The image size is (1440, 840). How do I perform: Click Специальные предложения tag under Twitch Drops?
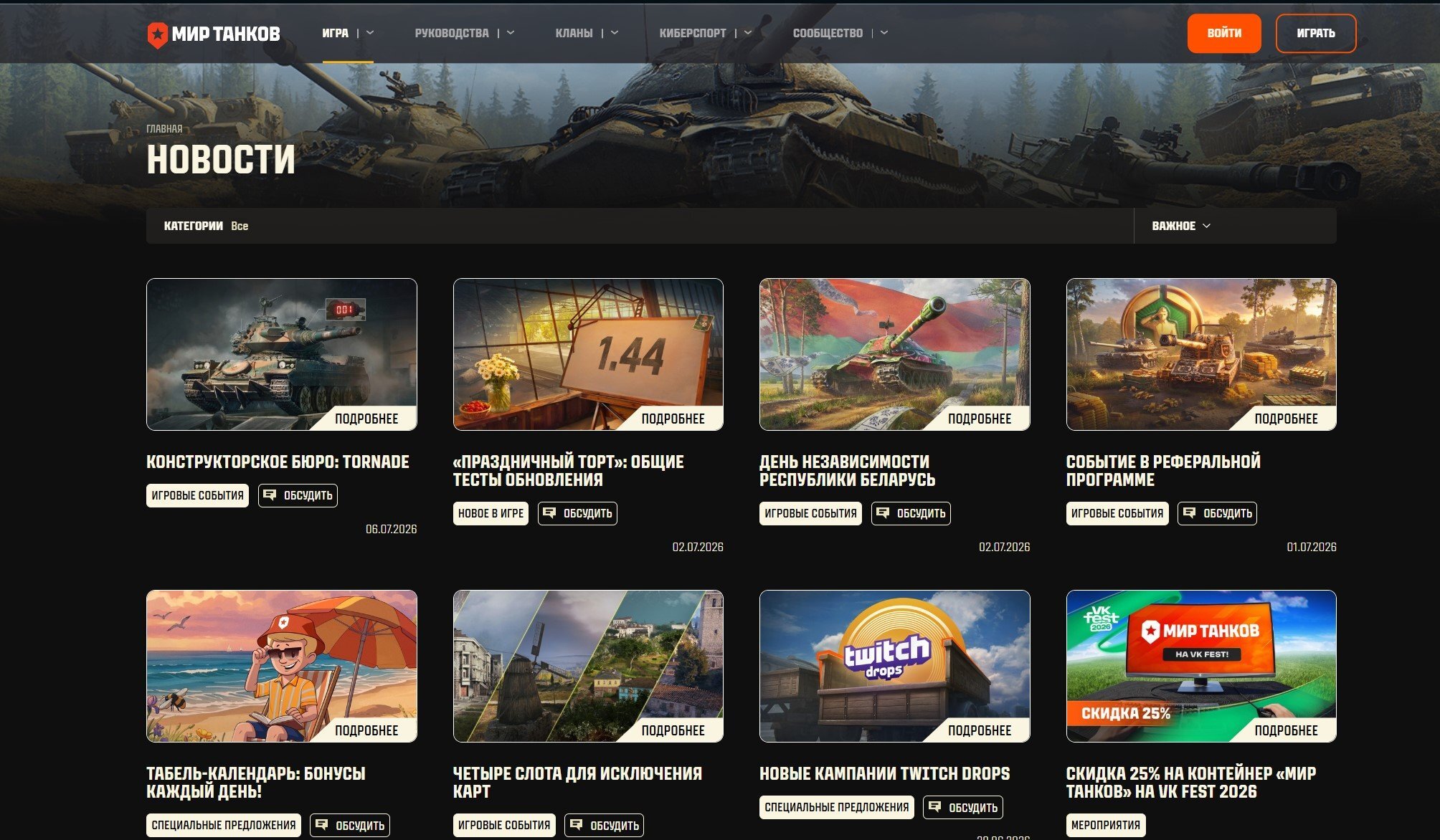837,807
